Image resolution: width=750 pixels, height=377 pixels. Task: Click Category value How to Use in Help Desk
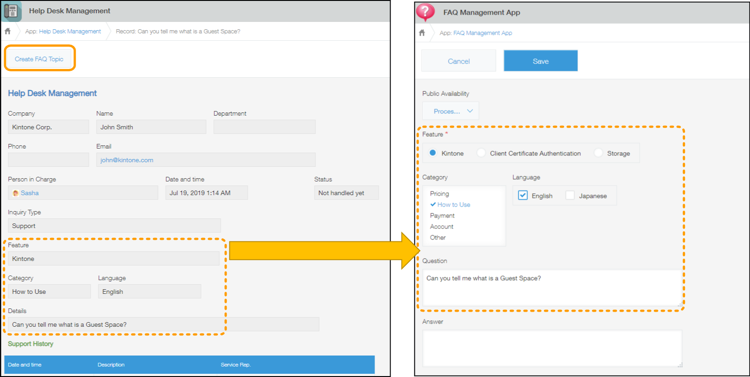49,291
